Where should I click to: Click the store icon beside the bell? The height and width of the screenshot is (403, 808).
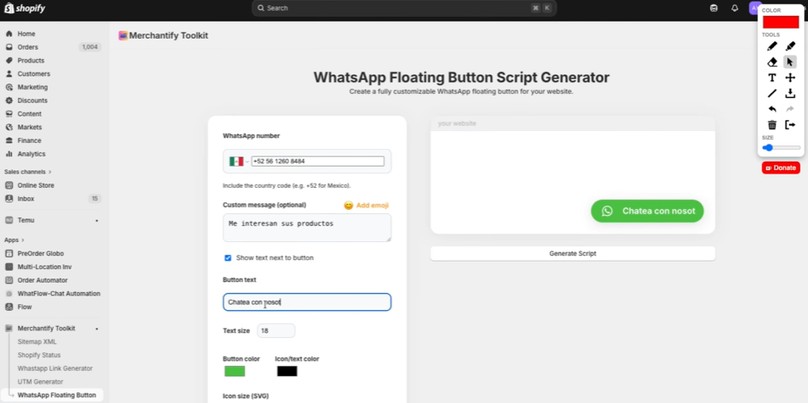point(714,8)
